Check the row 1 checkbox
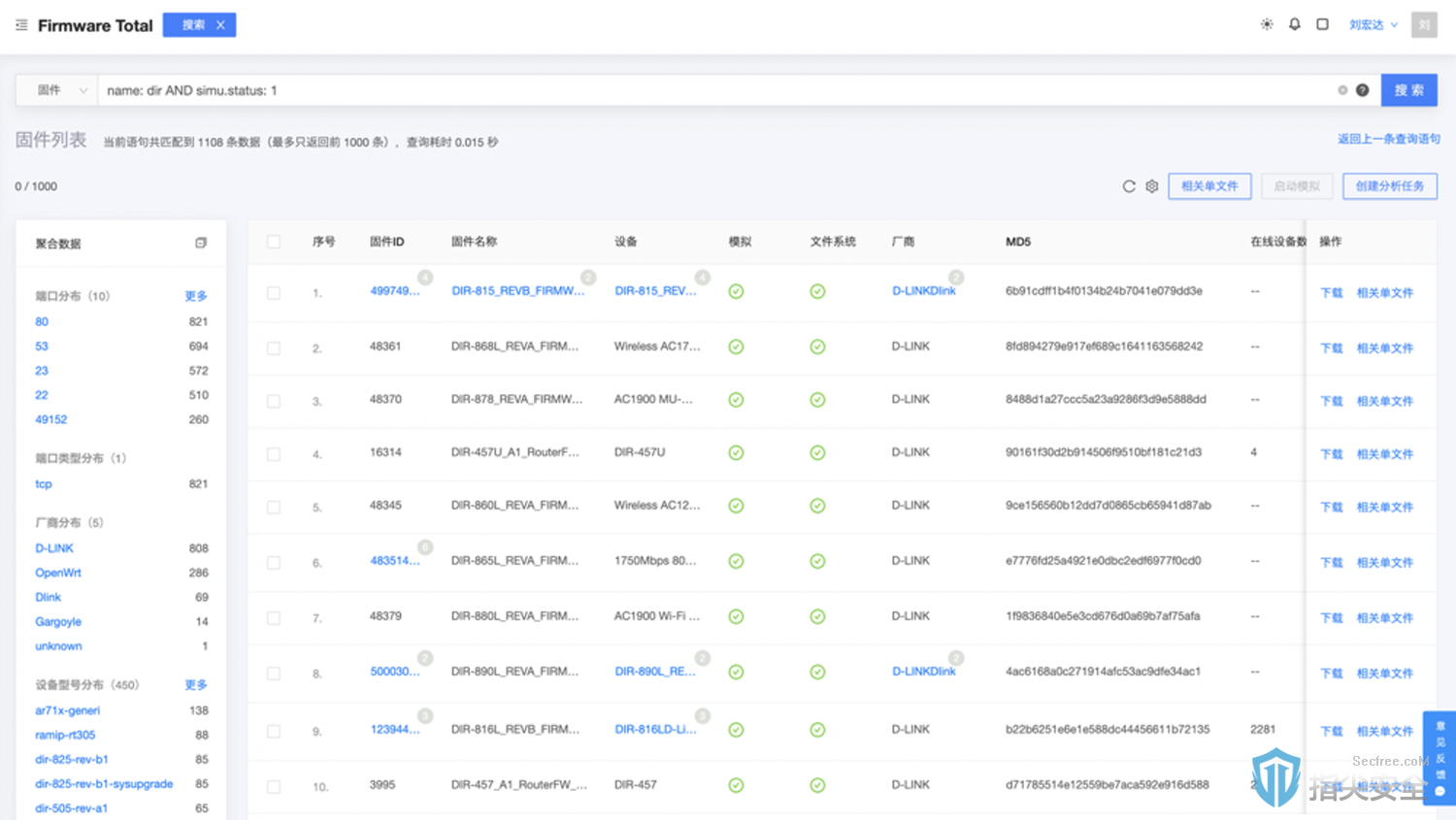The image size is (1456, 820). tap(274, 292)
